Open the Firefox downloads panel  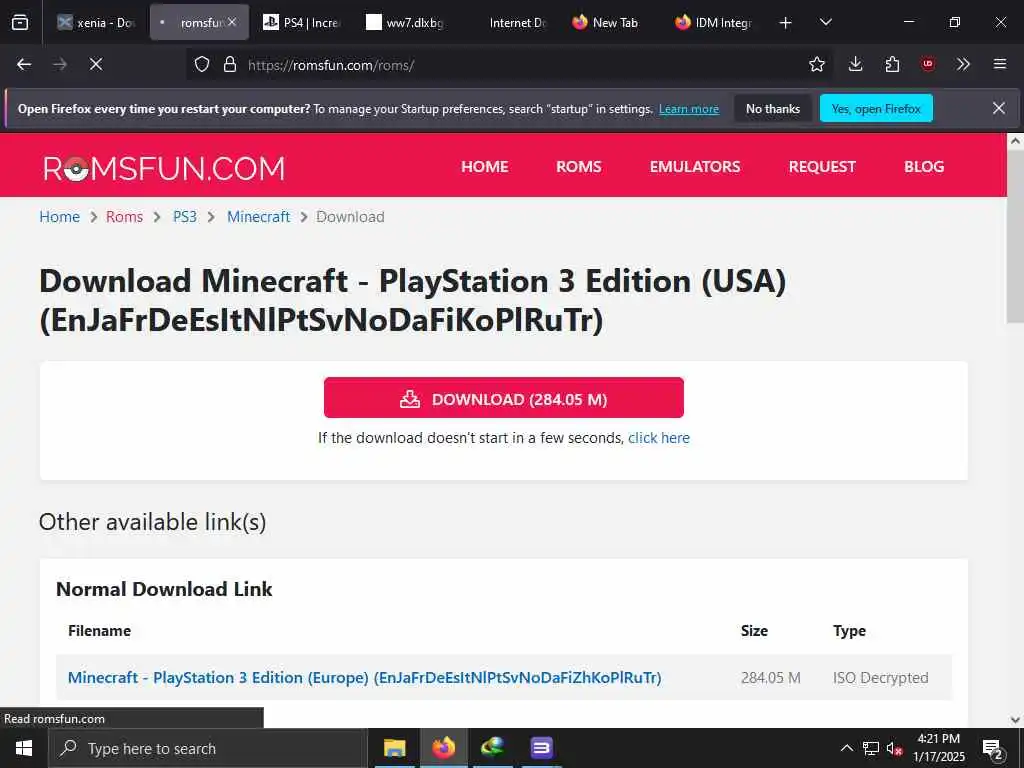[x=856, y=64]
